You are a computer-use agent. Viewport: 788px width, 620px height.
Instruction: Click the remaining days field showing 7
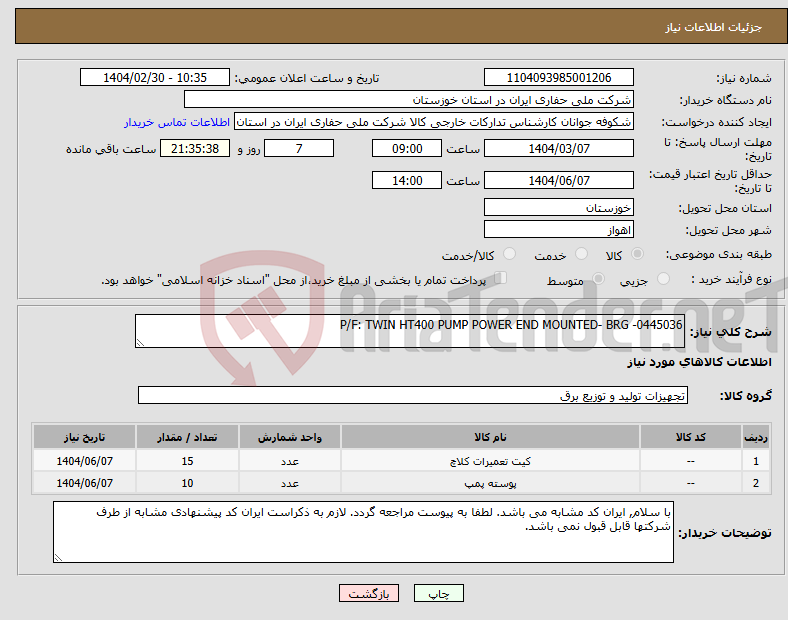coord(299,148)
